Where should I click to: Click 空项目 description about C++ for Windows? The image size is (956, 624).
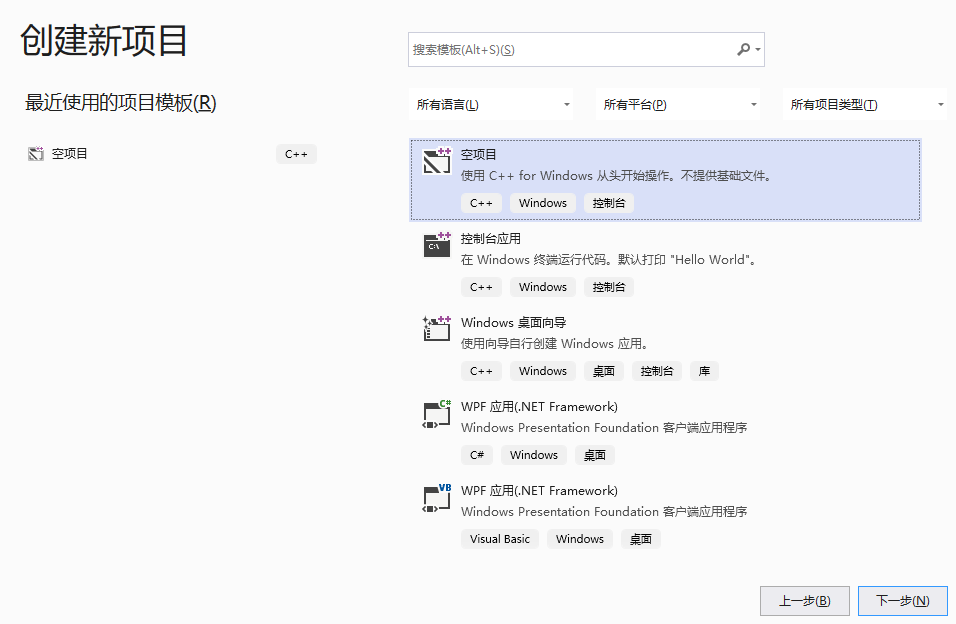(617, 176)
